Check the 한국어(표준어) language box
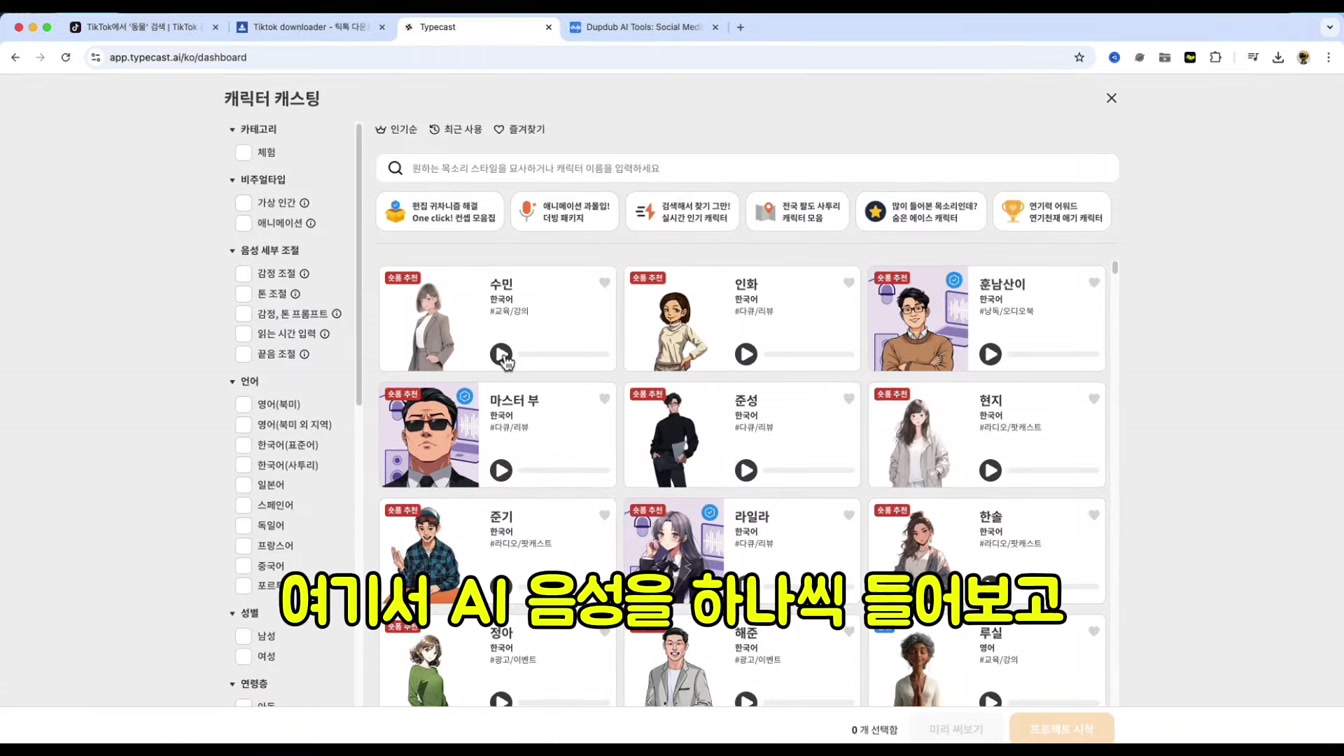 [x=243, y=445]
